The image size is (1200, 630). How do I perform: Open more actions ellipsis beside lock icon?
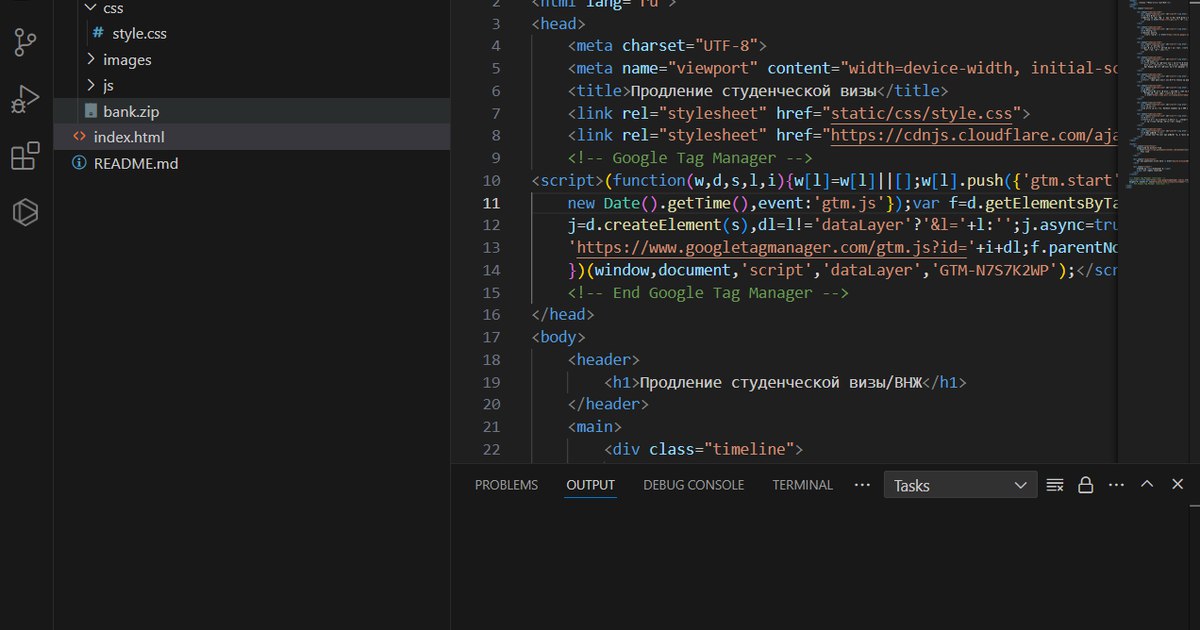[1116, 485]
